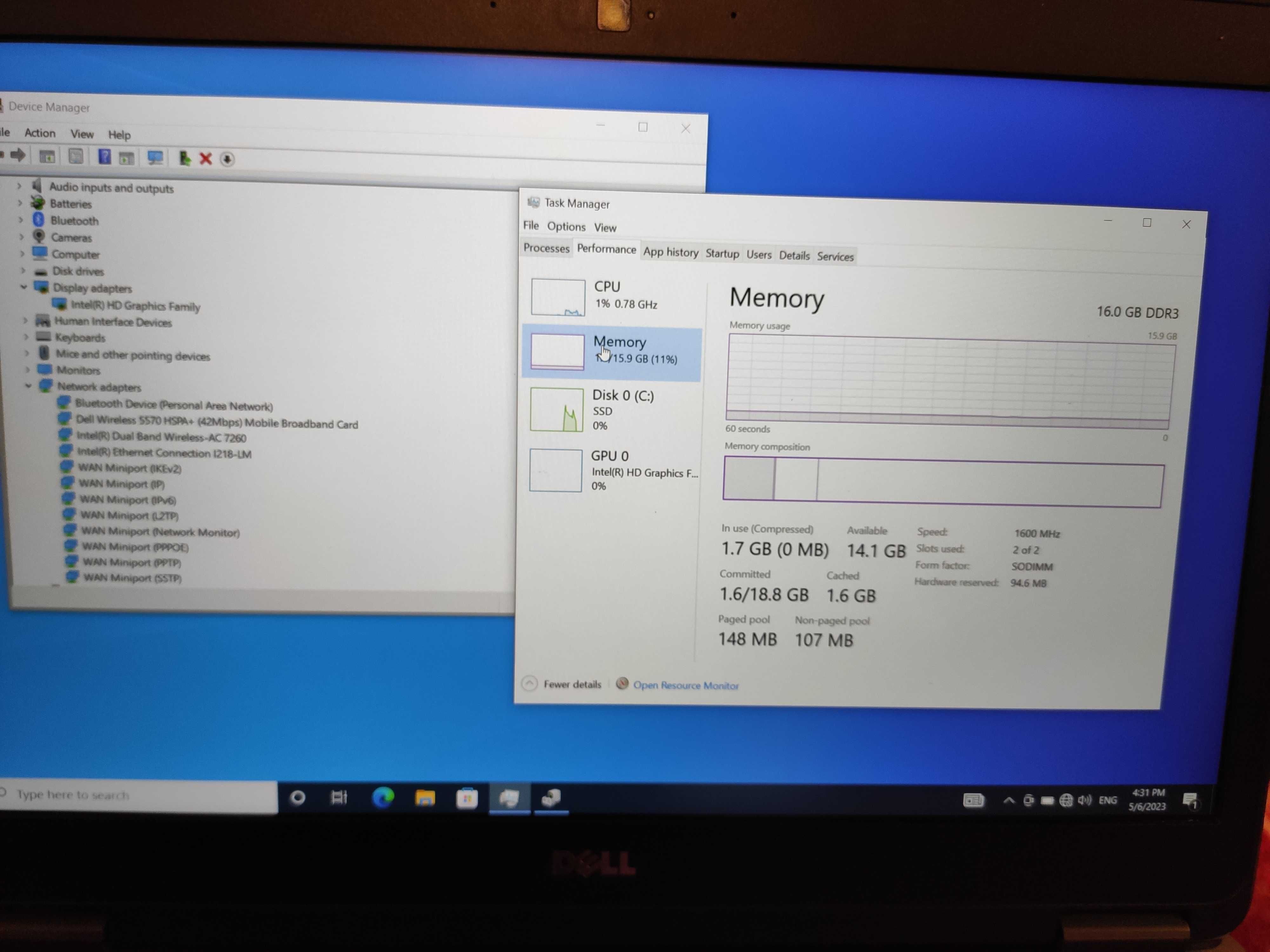Select WAN Miniport (Network Monitor) adapter
Image resolution: width=1270 pixels, height=952 pixels.
click(x=160, y=532)
